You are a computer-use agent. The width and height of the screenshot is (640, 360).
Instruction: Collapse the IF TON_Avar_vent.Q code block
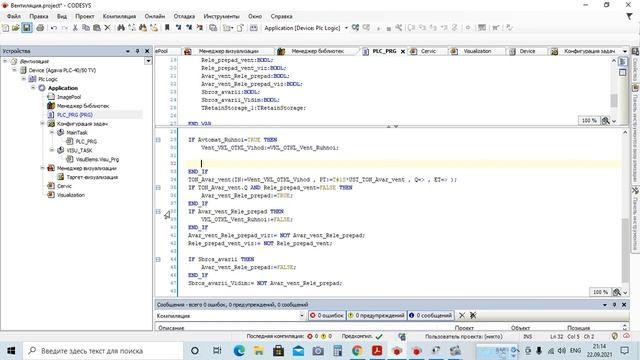(158, 187)
